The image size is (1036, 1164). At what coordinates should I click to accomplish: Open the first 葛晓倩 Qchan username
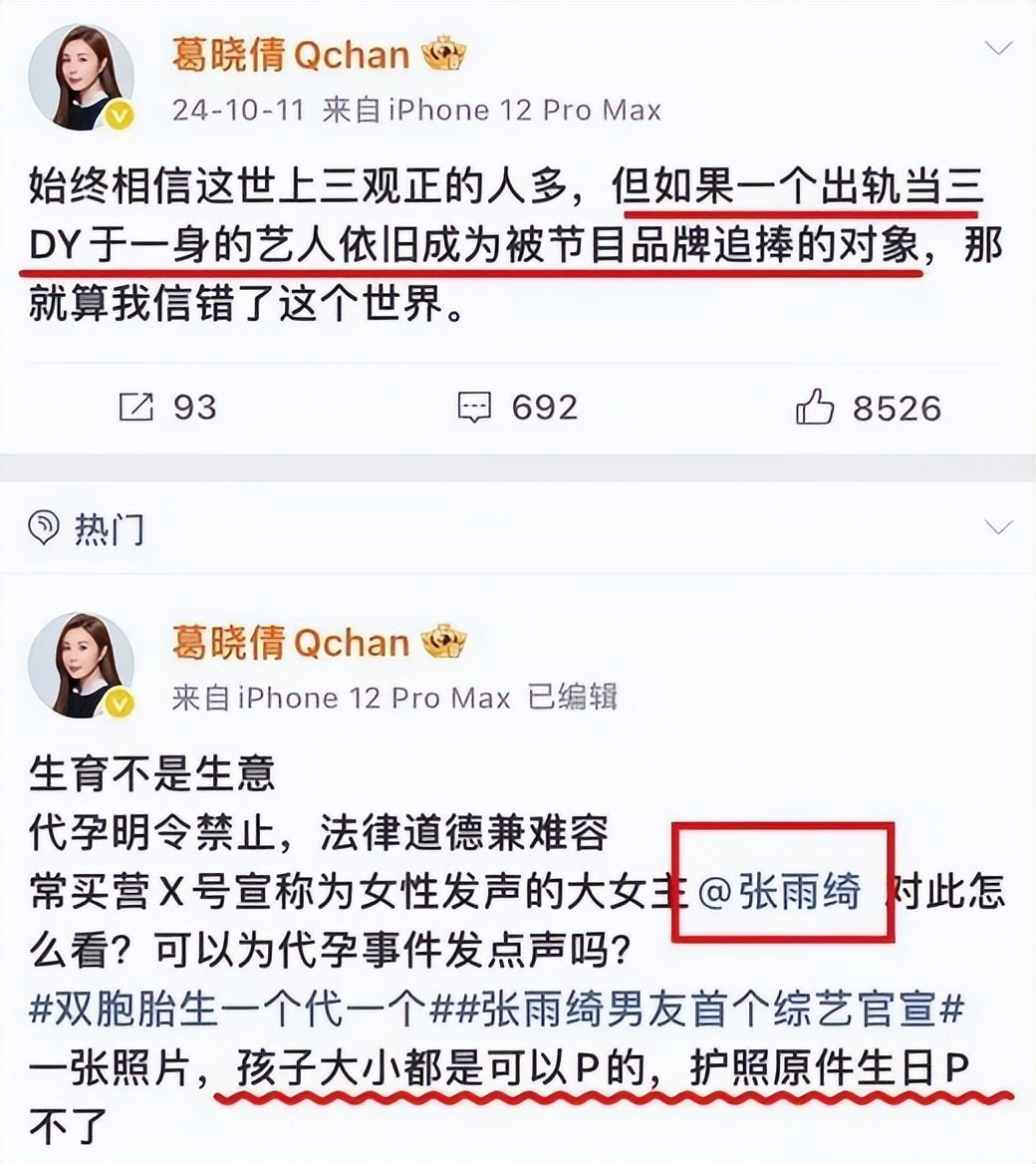291,54
